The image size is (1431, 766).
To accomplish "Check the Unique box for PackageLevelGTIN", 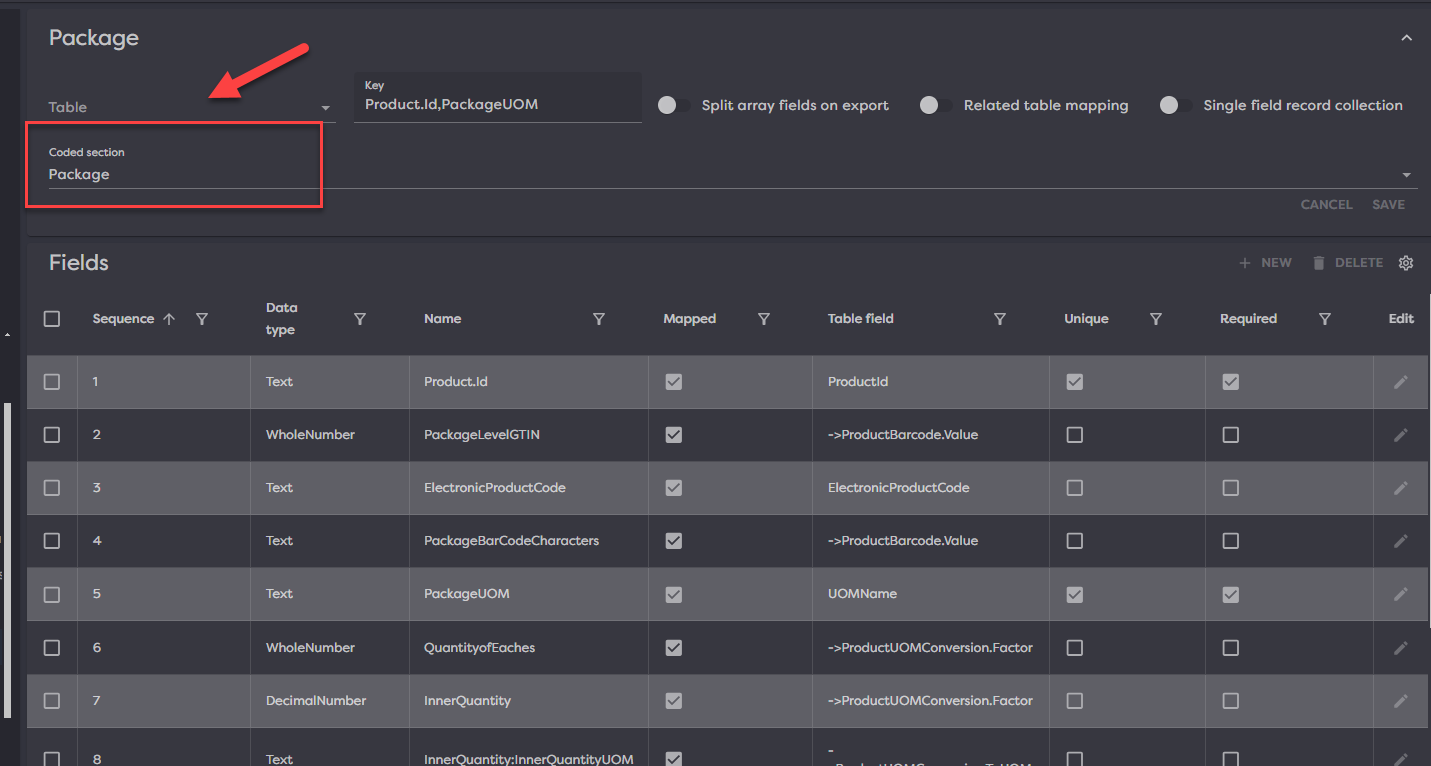I will click(1075, 435).
